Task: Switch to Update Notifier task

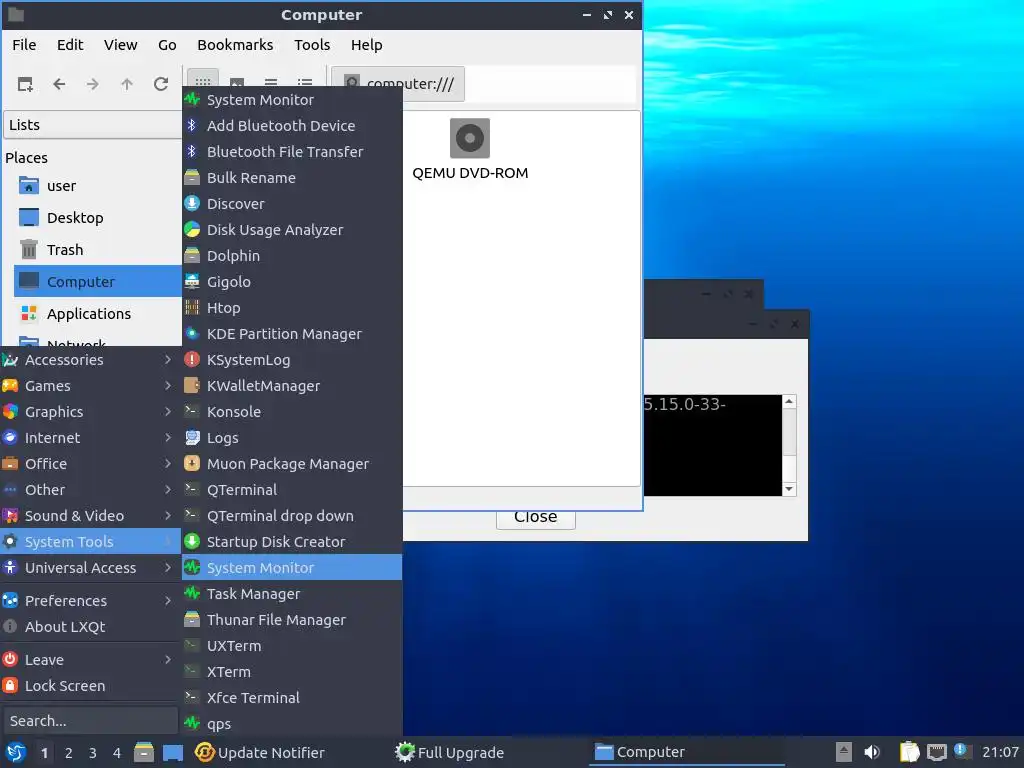Action: [260, 752]
